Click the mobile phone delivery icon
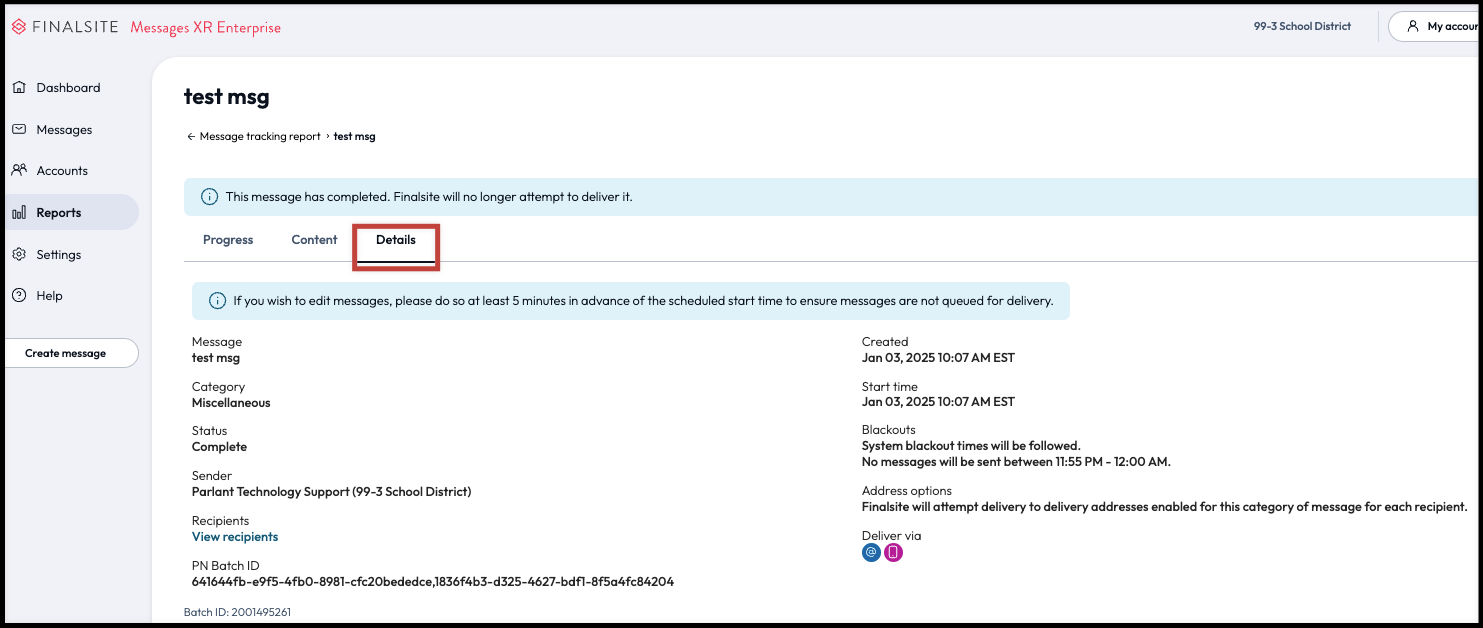Image resolution: width=1483 pixels, height=628 pixels. tap(893, 552)
